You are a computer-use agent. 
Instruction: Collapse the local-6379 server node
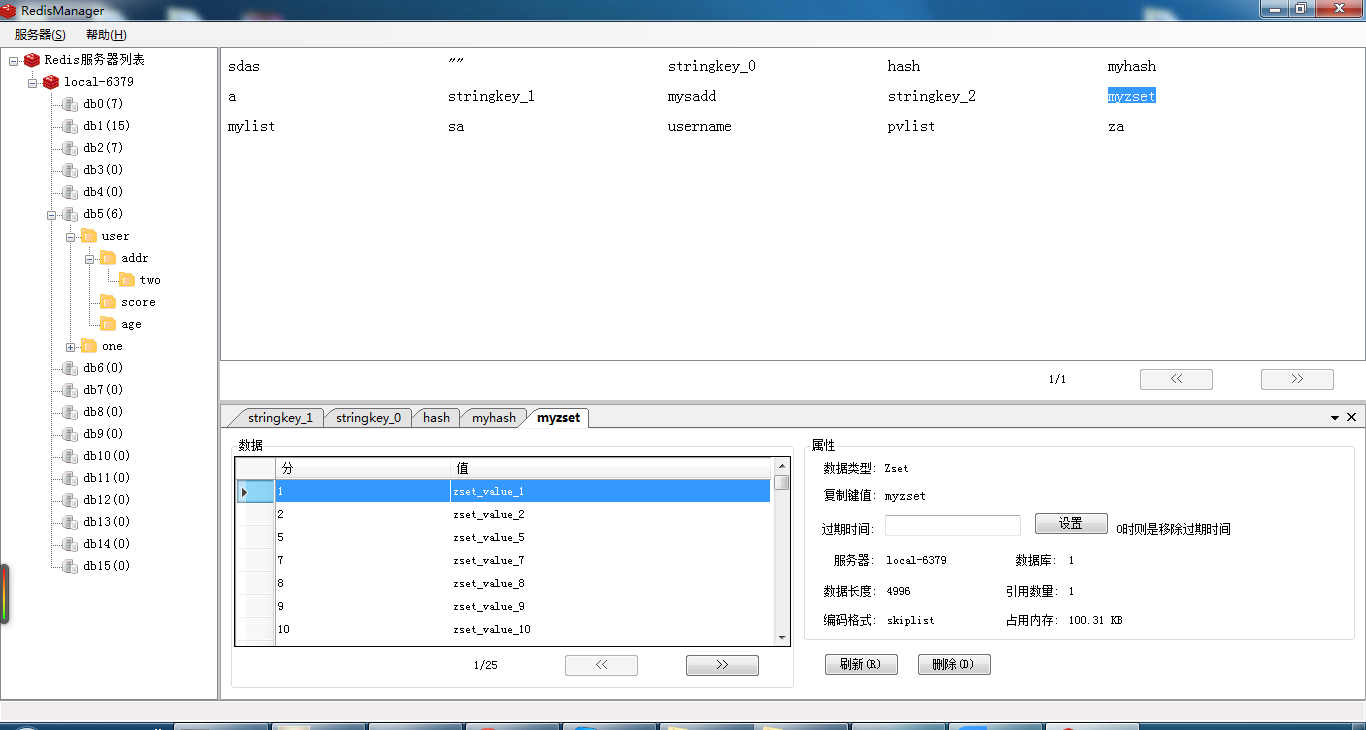pyautogui.click(x=32, y=82)
